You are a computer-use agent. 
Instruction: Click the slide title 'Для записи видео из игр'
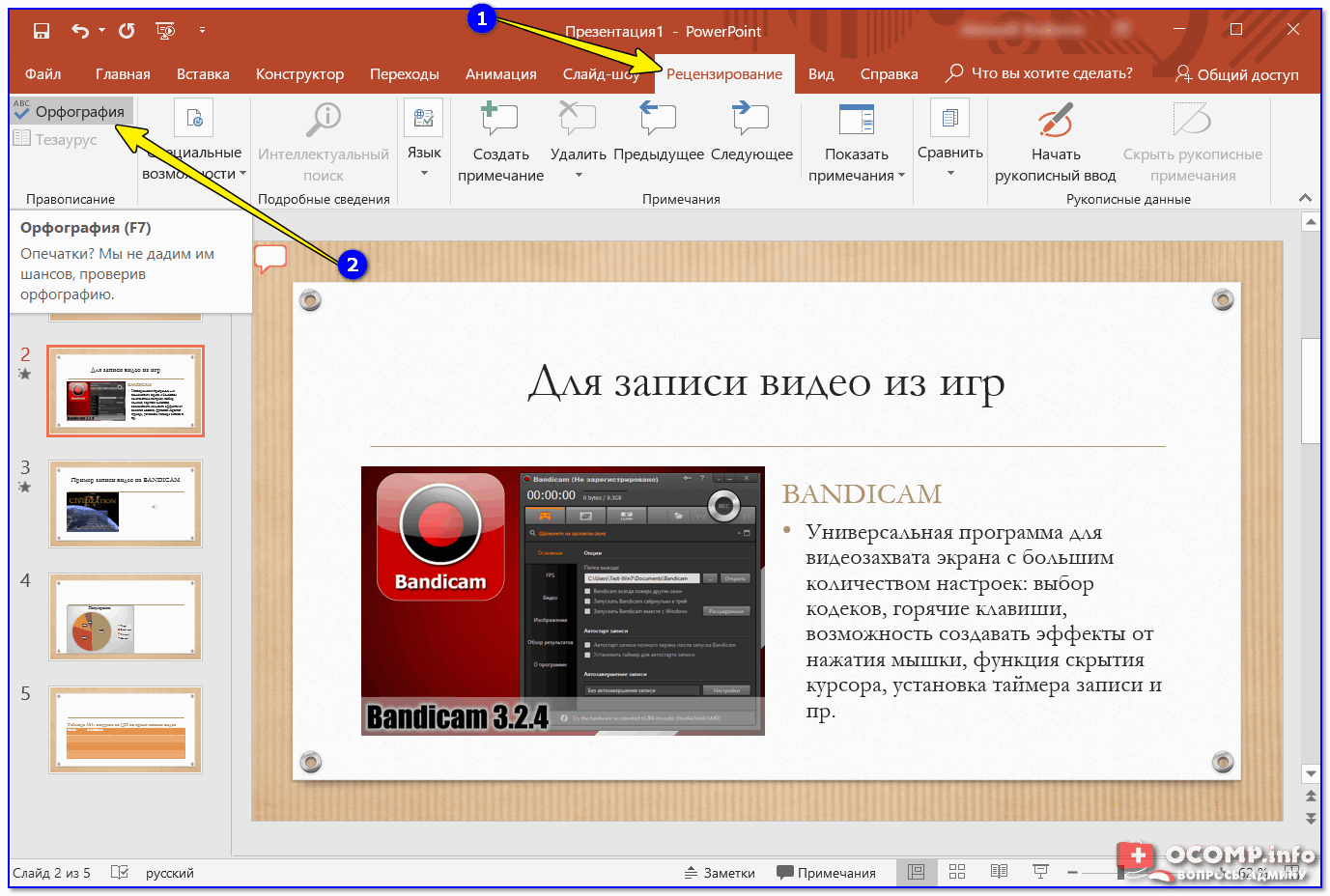767,383
